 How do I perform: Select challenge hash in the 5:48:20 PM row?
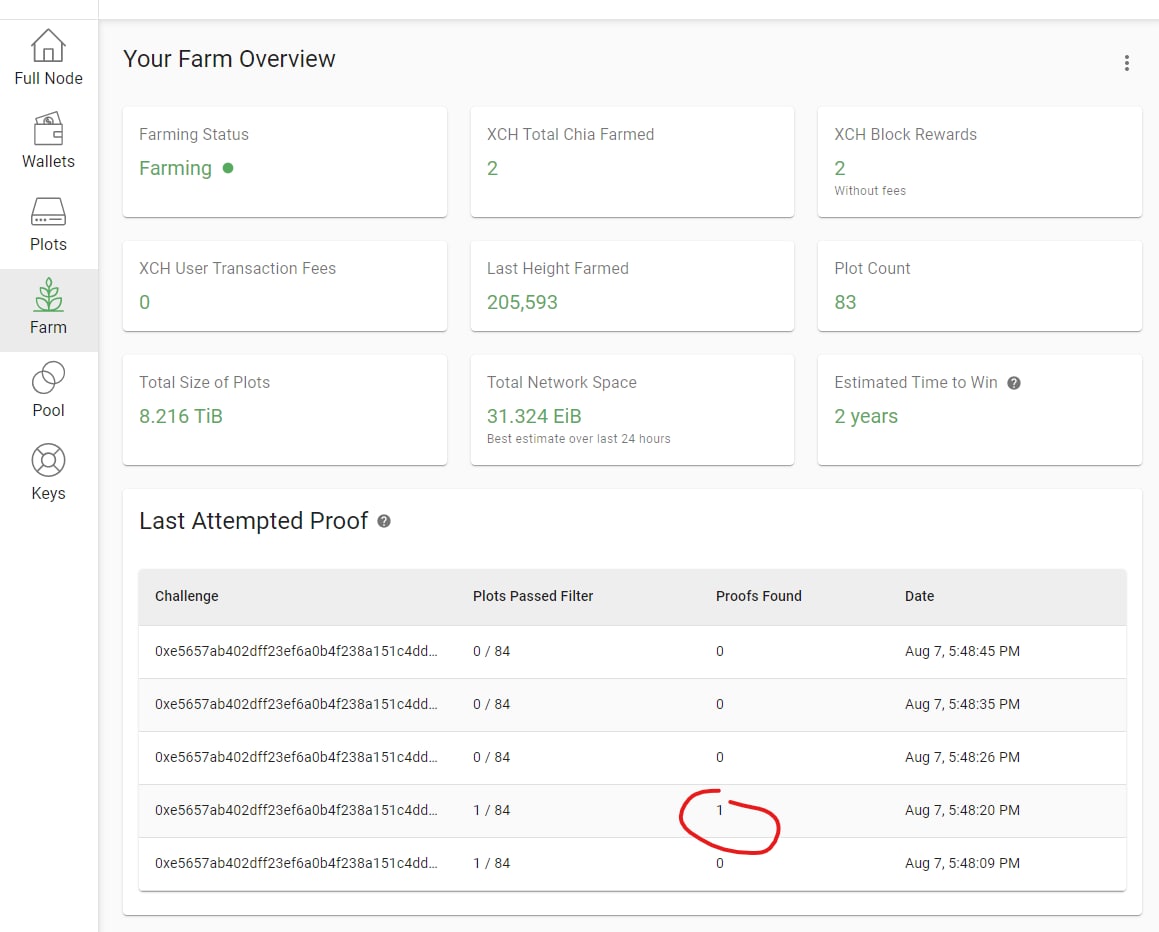(296, 810)
